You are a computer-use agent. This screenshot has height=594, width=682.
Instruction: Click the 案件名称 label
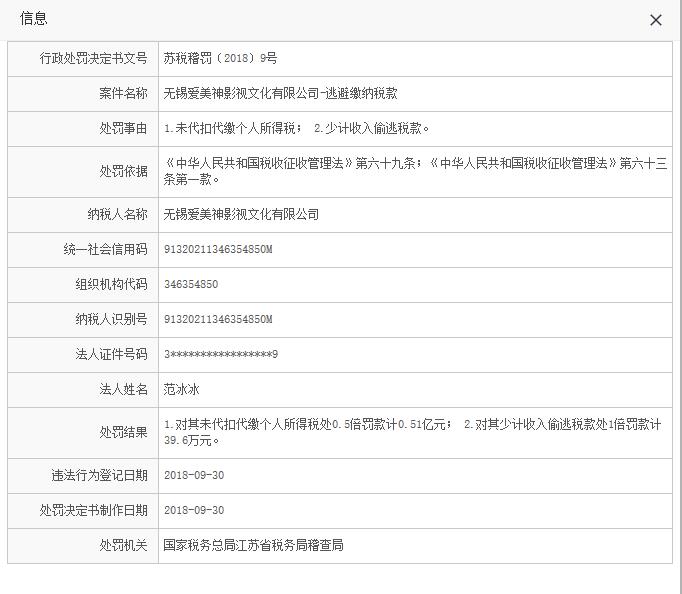coord(124,93)
